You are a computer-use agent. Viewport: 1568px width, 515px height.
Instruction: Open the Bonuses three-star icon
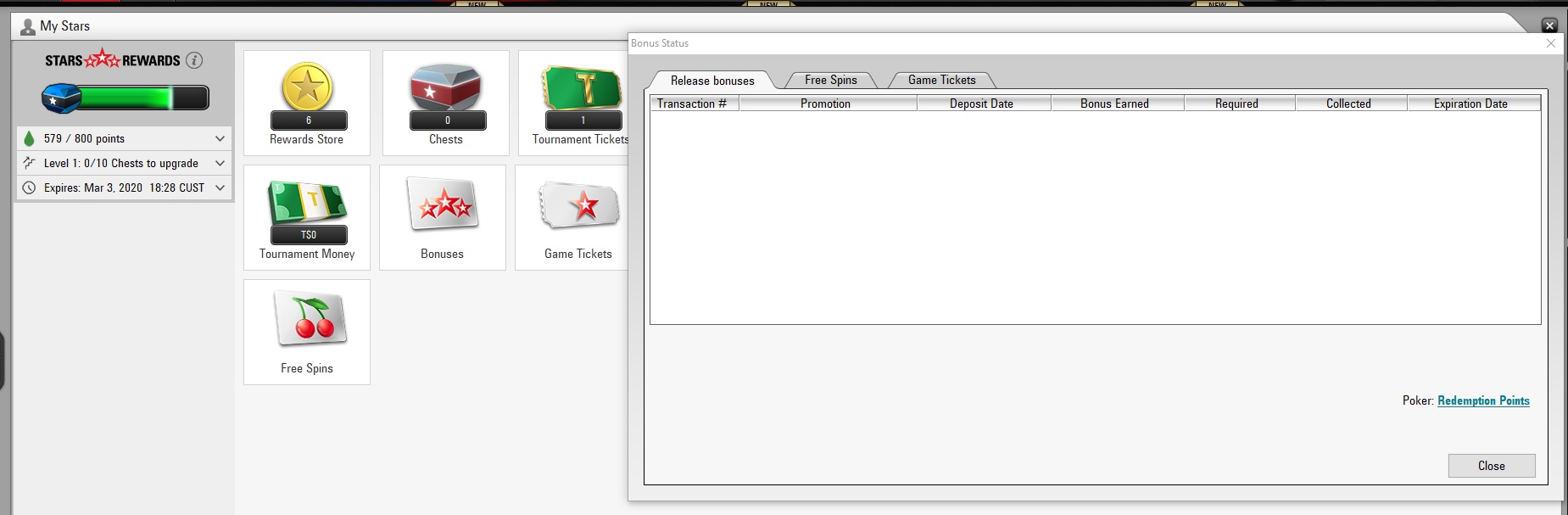pos(443,204)
